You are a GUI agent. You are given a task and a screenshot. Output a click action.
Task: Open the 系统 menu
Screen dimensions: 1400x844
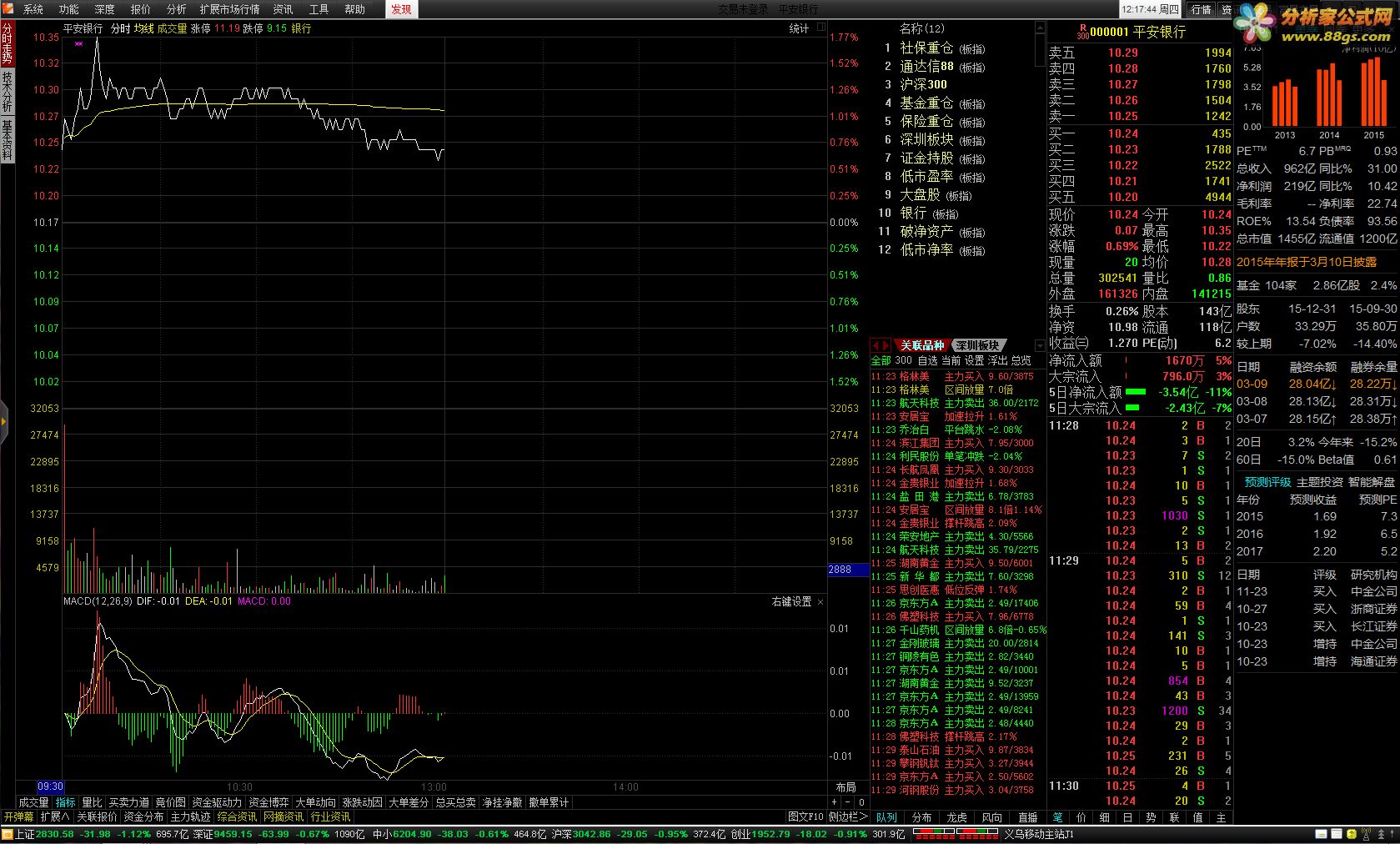[x=33, y=9]
